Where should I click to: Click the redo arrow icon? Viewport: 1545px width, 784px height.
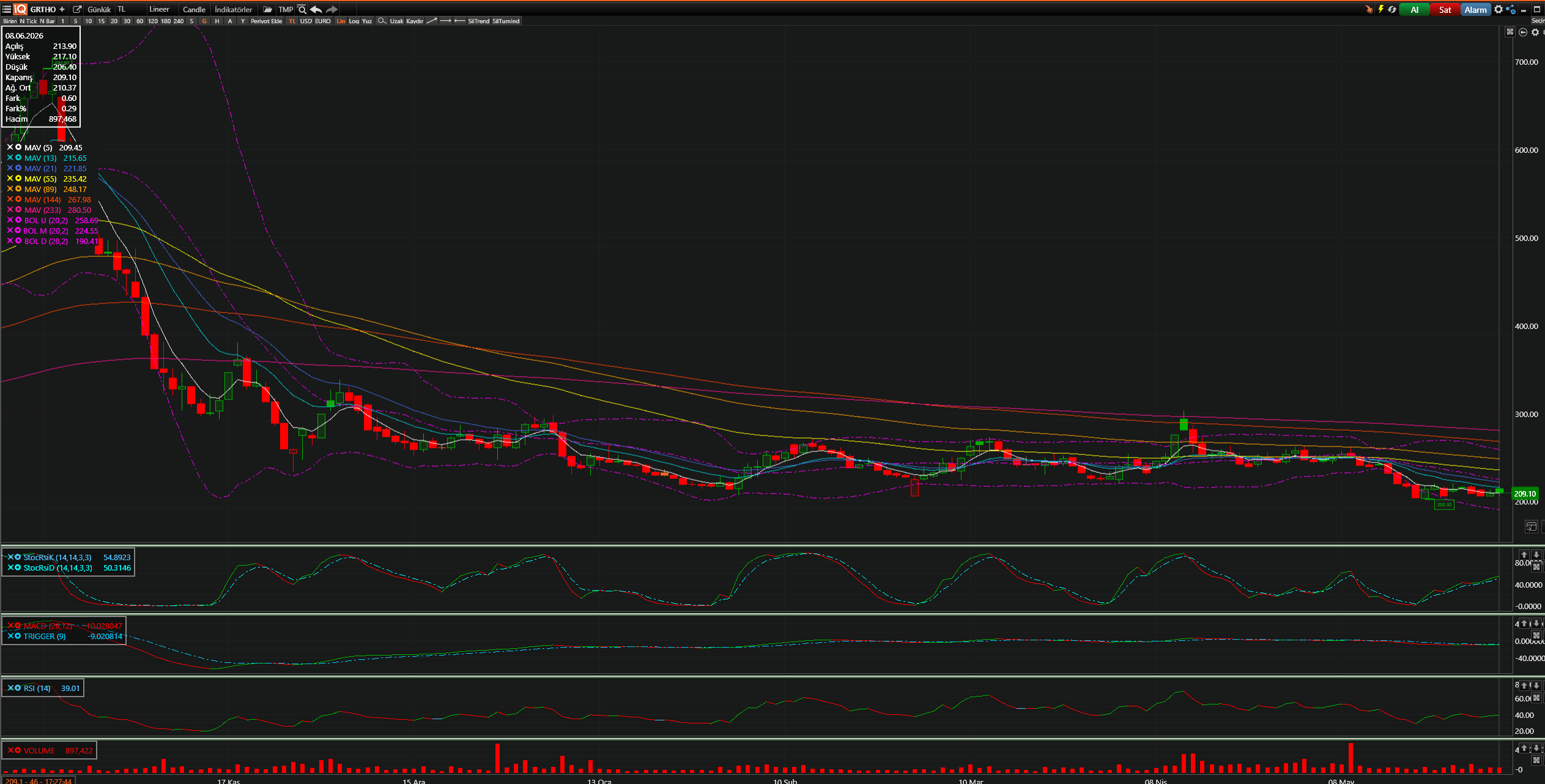pyautogui.click(x=332, y=9)
